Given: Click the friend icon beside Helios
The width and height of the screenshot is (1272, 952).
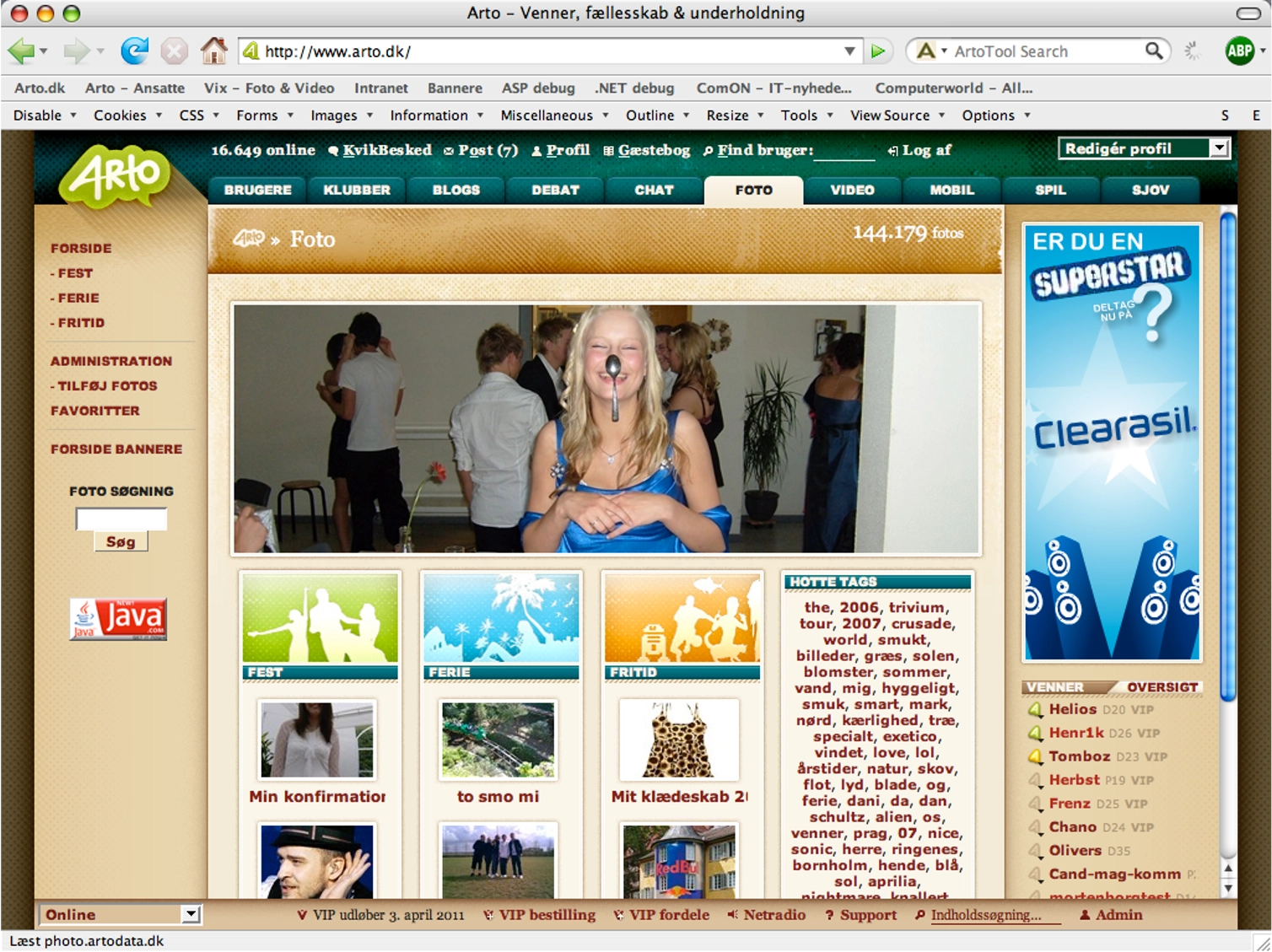Looking at the screenshot, I should click(1035, 710).
